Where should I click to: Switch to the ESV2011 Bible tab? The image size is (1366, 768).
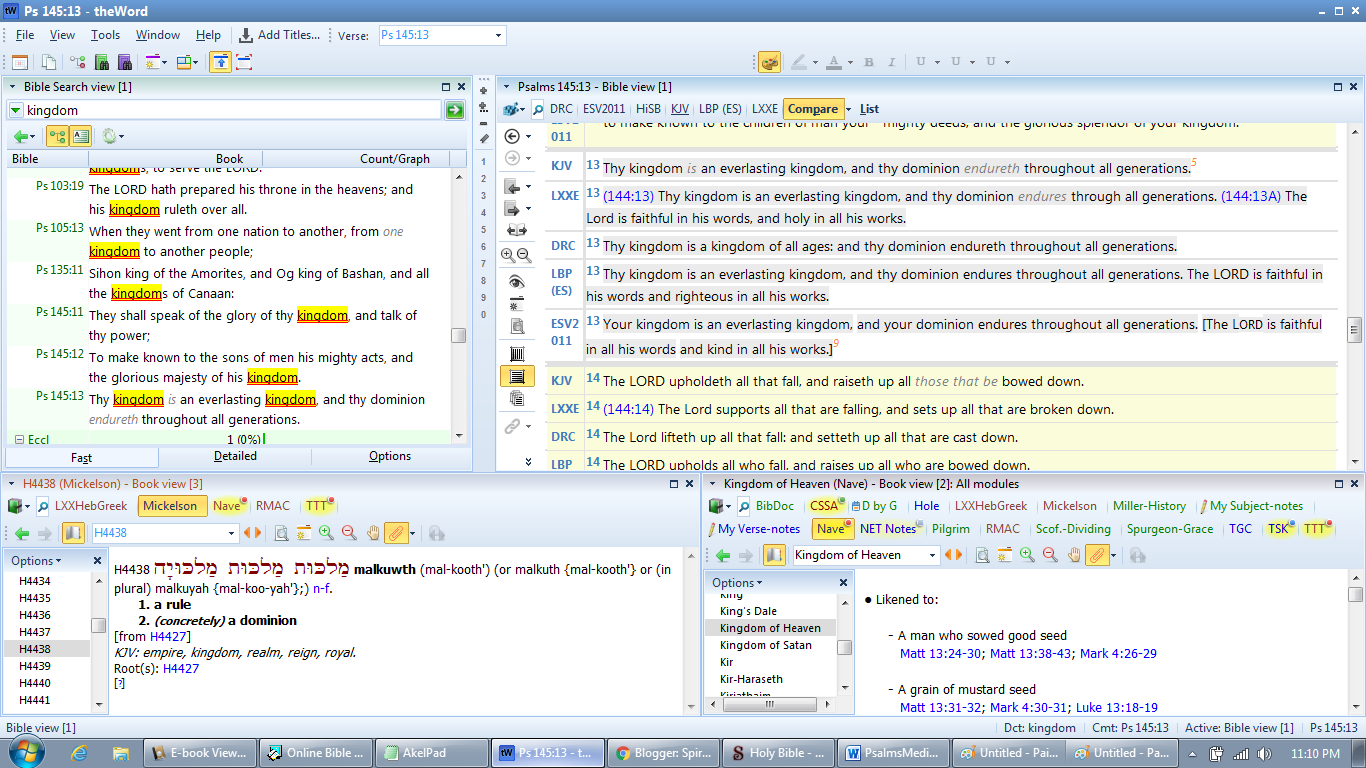[604, 109]
